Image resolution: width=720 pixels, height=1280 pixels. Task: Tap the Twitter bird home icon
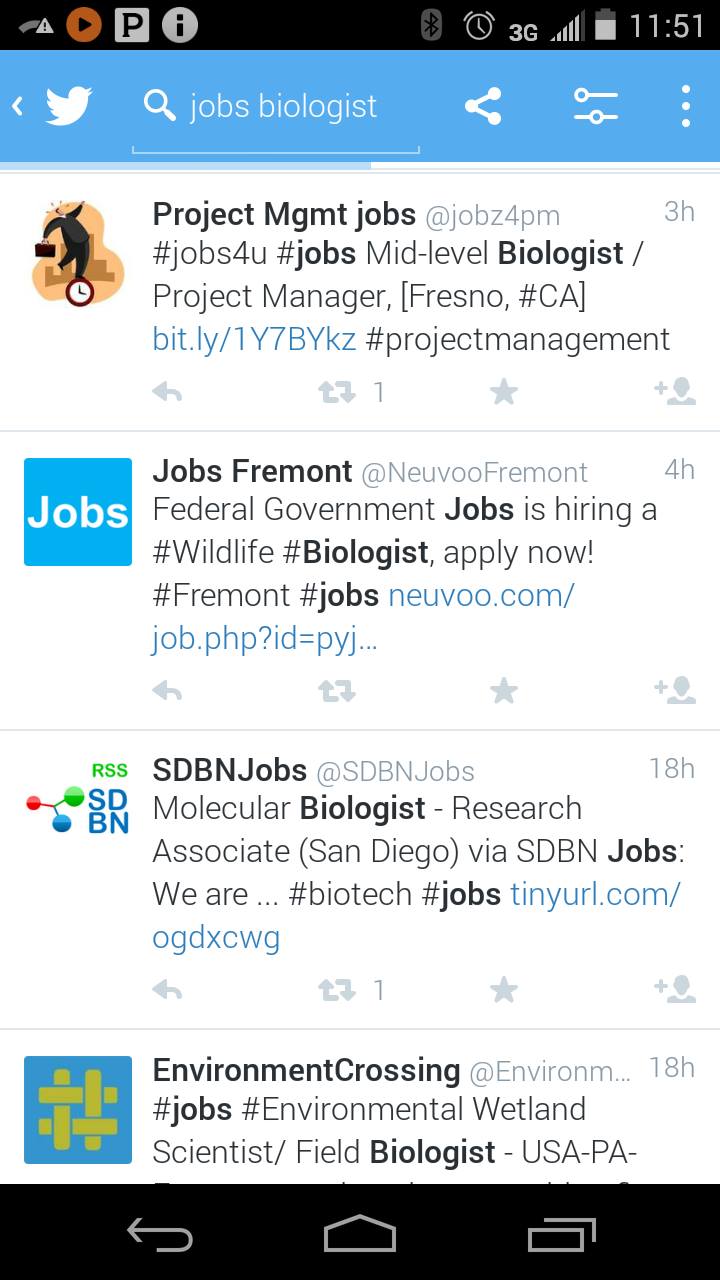tap(68, 106)
